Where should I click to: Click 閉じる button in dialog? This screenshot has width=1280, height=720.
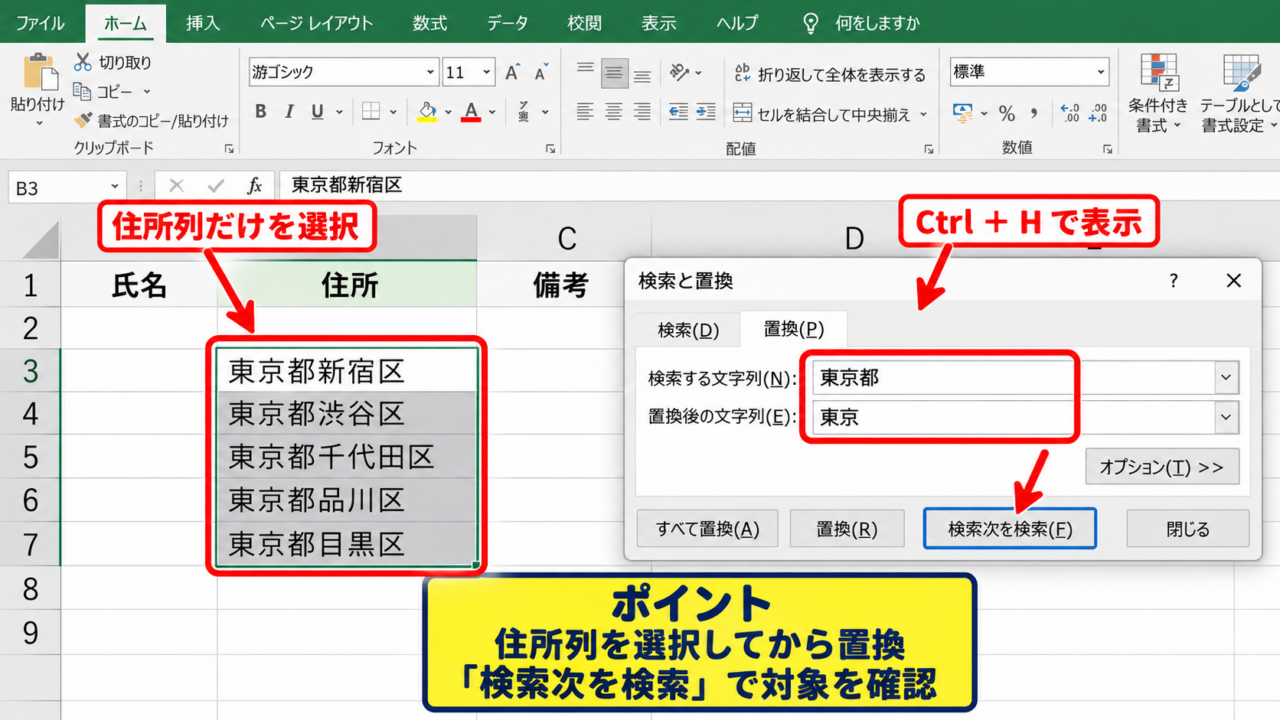1188,529
